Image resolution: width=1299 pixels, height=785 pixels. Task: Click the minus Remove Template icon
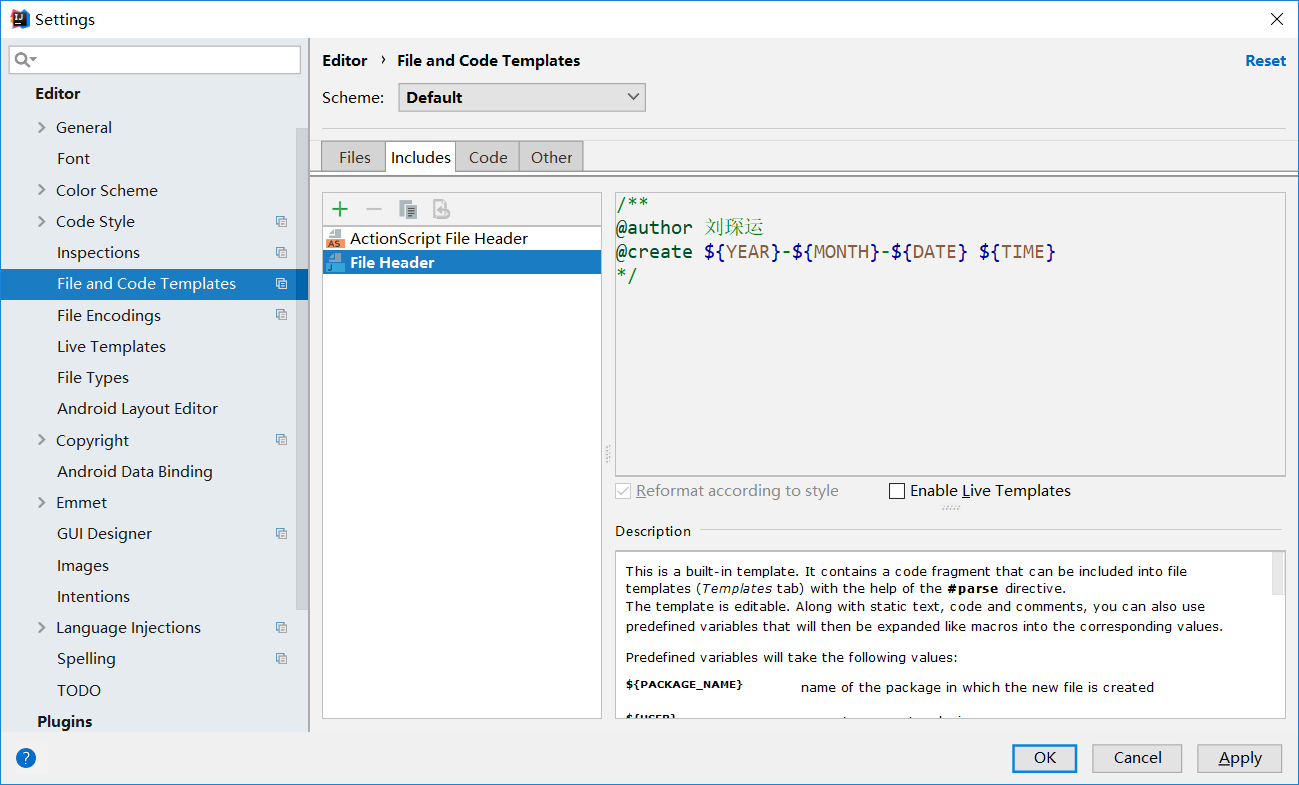click(374, 209)
